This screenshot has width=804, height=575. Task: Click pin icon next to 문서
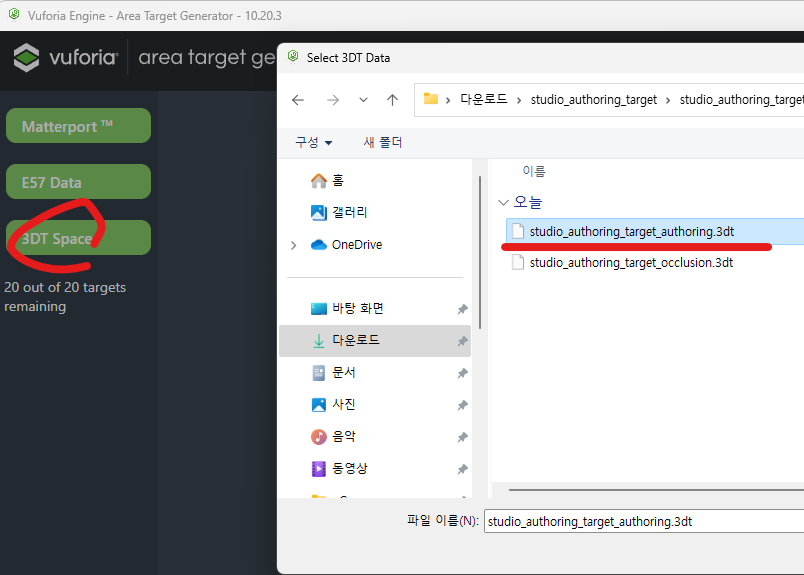point(463,373)
